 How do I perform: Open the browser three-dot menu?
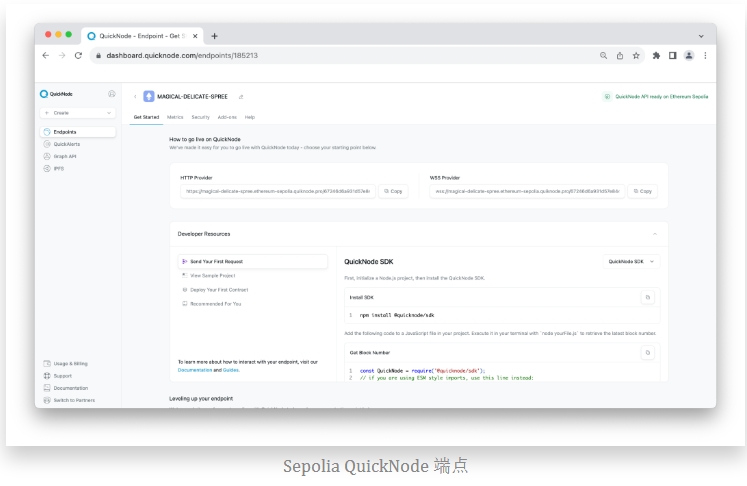tap(705, 56)
